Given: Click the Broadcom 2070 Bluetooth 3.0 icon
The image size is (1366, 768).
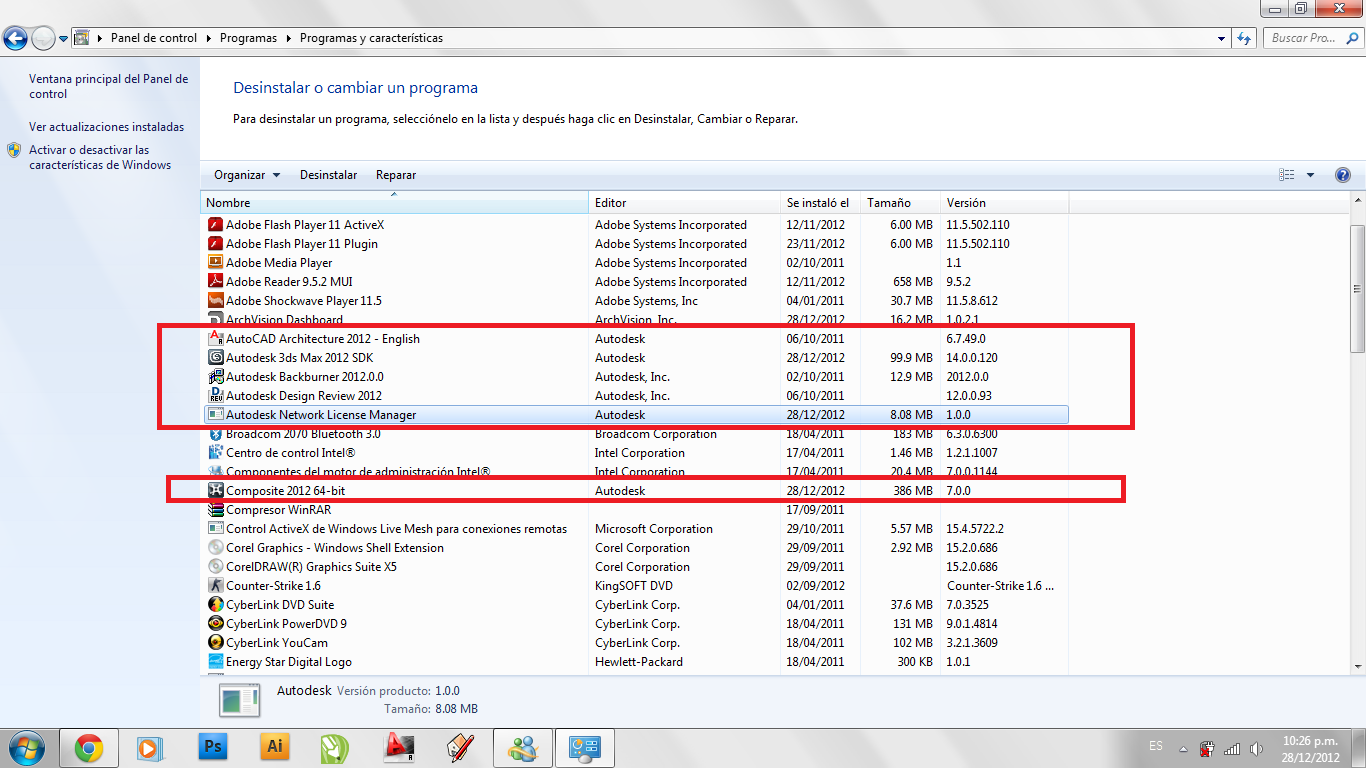Looking at the screenshot, I should pyautogui.click(x=215, y=434).
